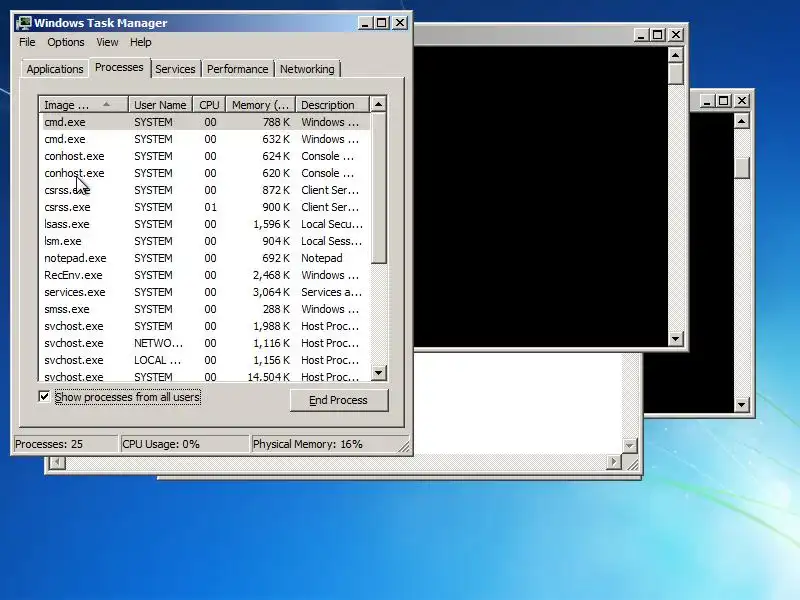Maximize the rear command prompt window
Screen dimensions: 800x600
coord(723,101)
